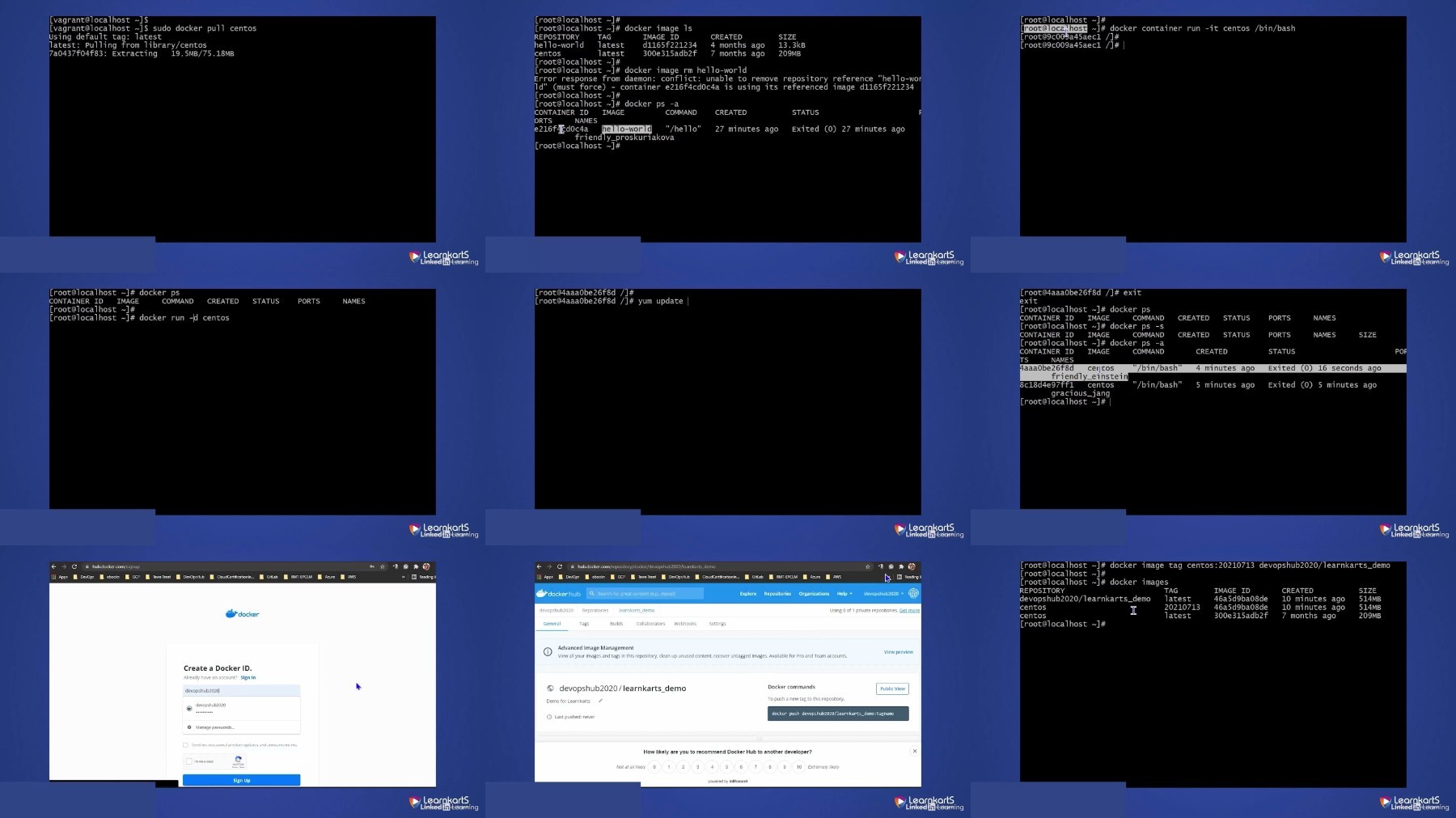Click the signup page address bar
The width and height of the screenshot is (1456, 818).
(x=226, y=566)
